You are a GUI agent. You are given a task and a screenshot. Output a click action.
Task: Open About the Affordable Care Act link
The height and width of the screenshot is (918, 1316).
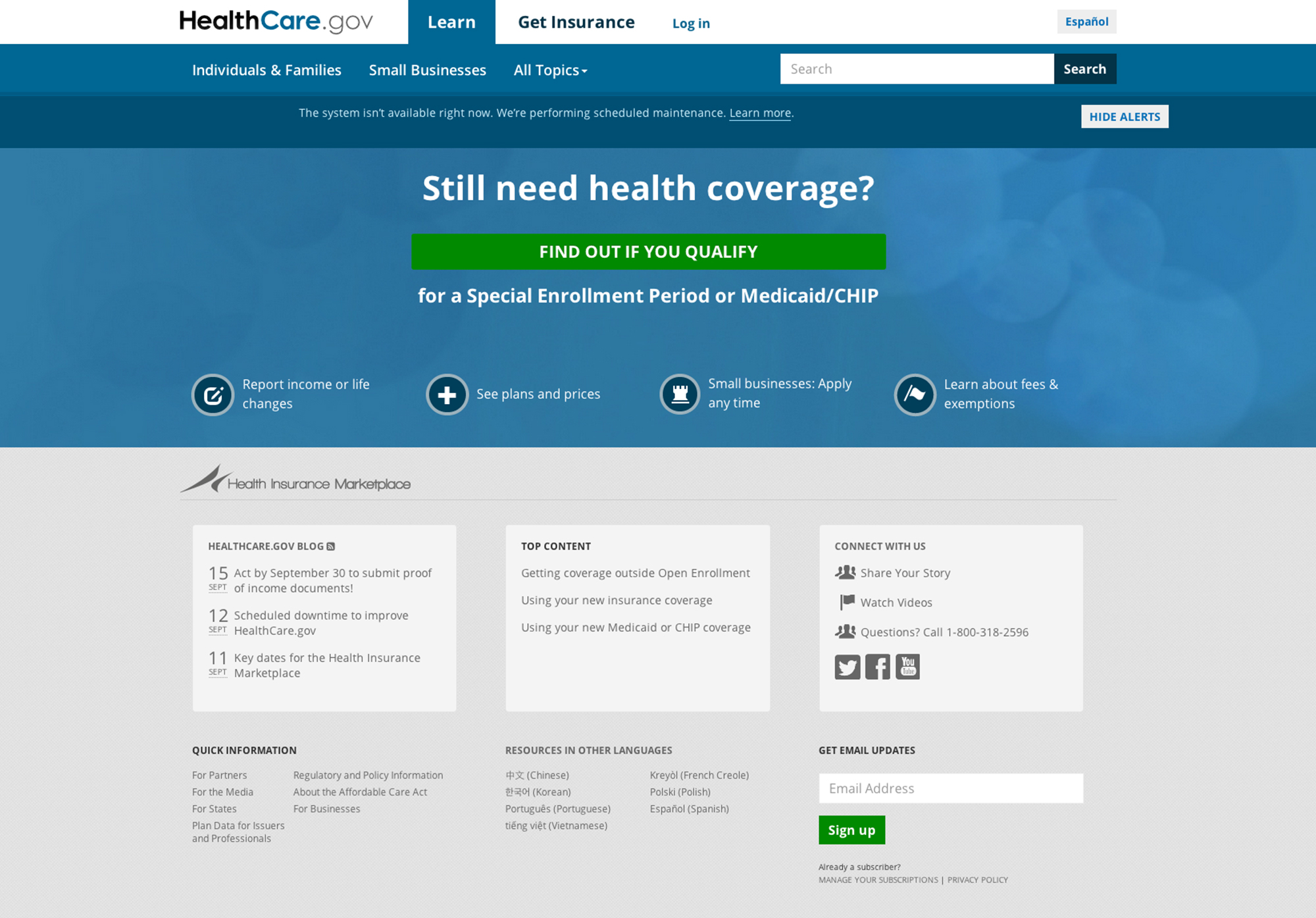coord(361,792)
